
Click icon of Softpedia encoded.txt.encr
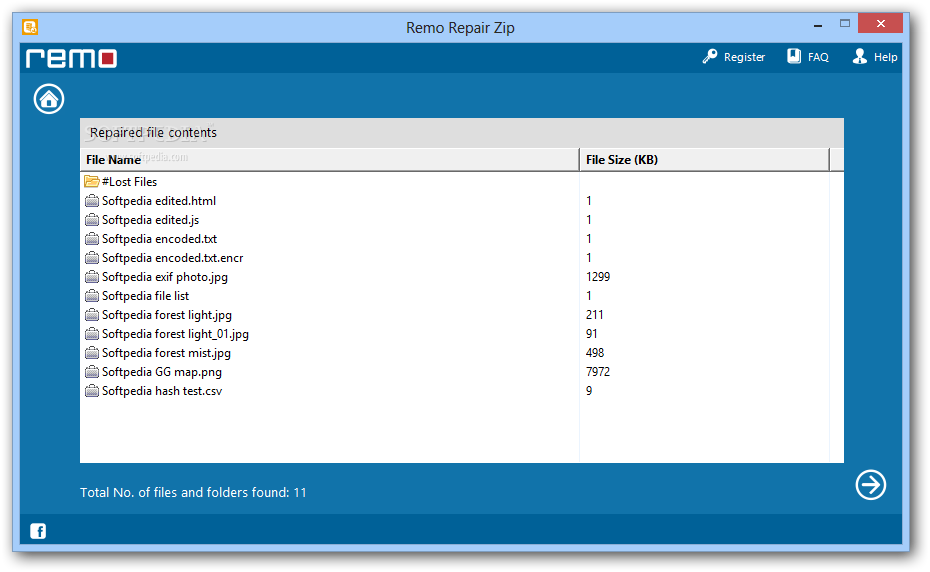(91, 258)
